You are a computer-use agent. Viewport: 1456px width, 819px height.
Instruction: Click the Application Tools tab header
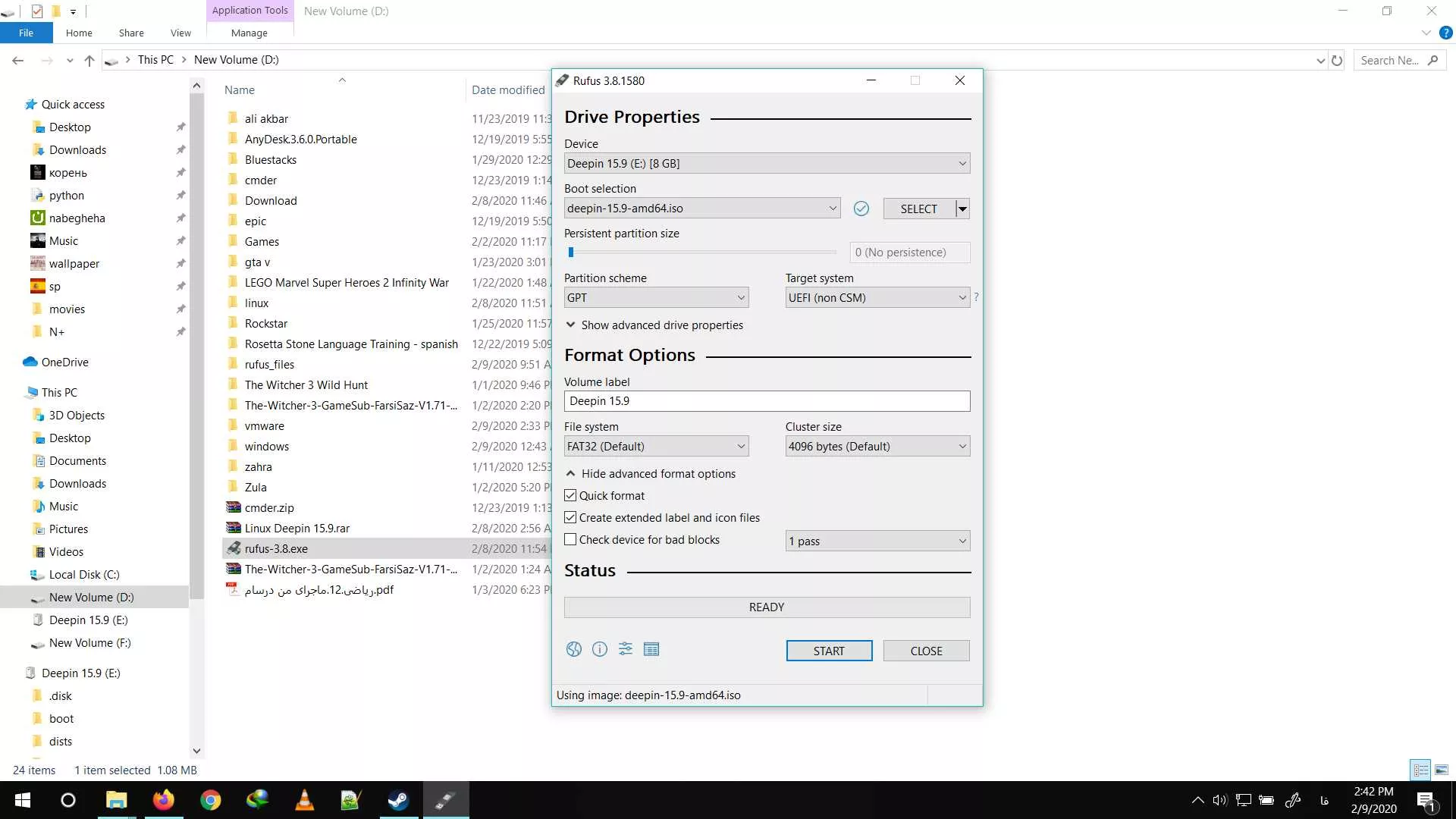click(249, 11)
